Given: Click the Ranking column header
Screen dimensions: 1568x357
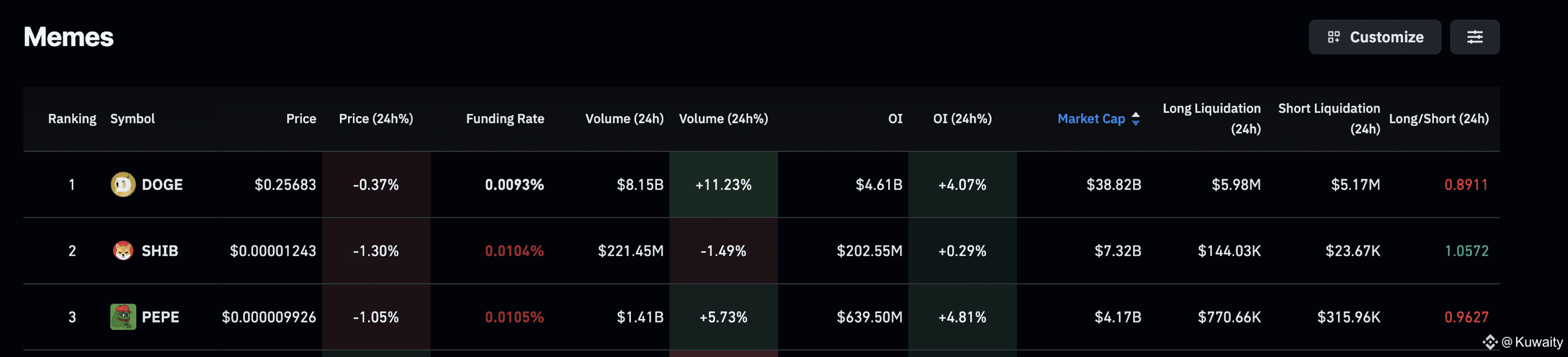Looking at the screenshot, I should pyautogui.click(x=72, y=118).
